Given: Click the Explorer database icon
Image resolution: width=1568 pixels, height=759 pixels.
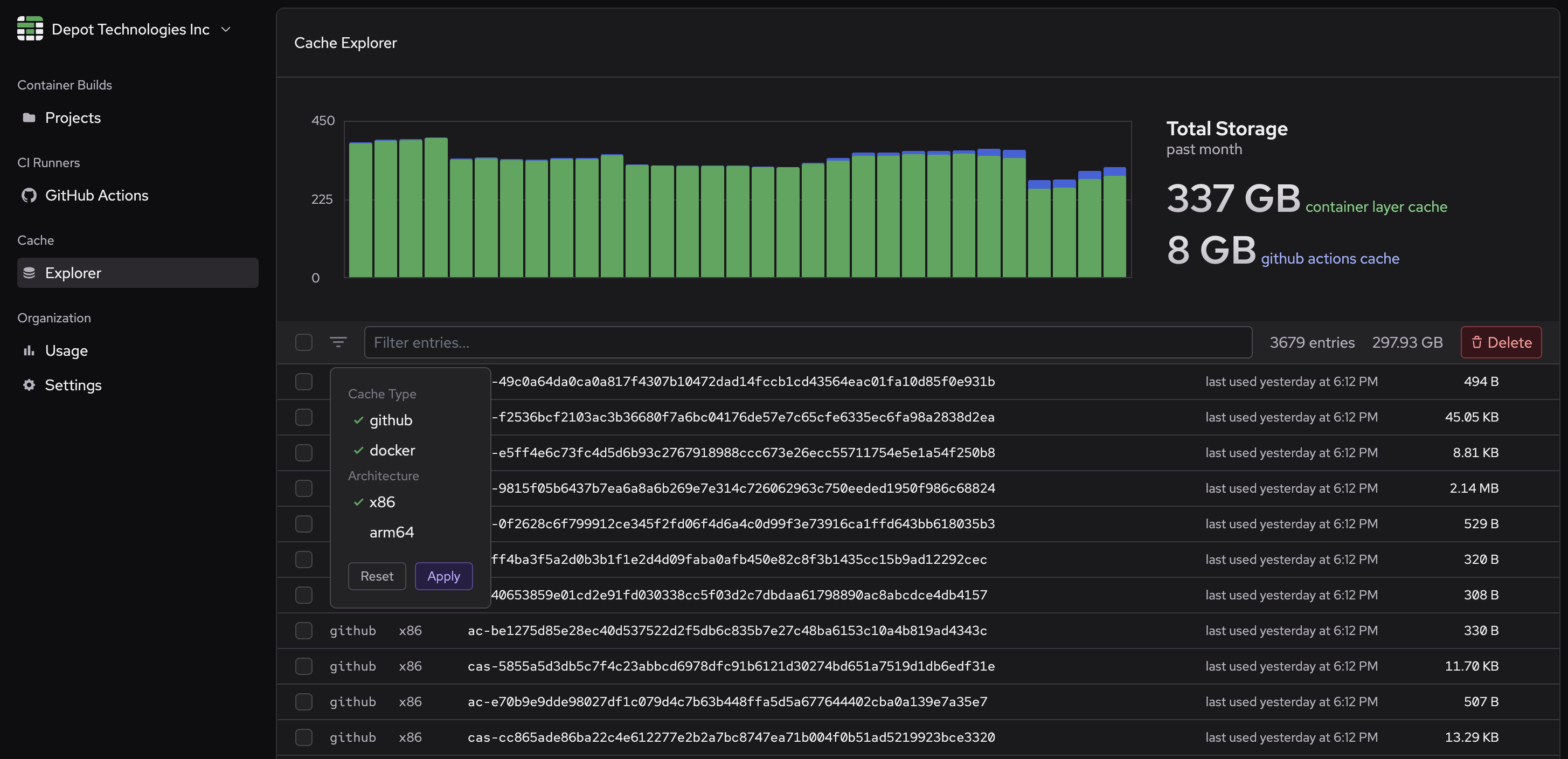Looking at the screenshot, I should (x=29, y=273).
